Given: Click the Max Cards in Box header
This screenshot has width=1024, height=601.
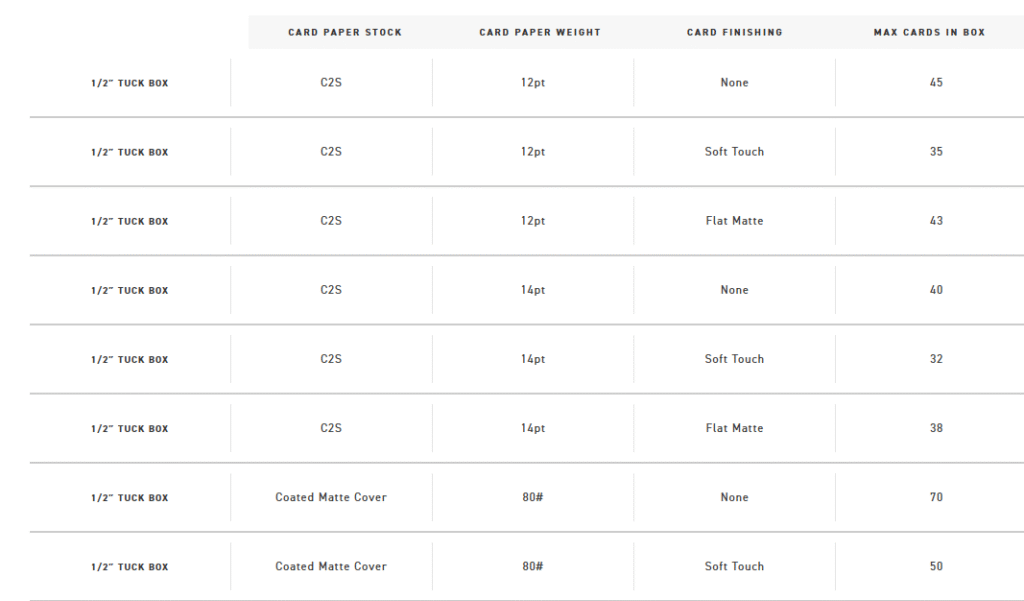Looking at the screenshot, I should tap(929, 32).
